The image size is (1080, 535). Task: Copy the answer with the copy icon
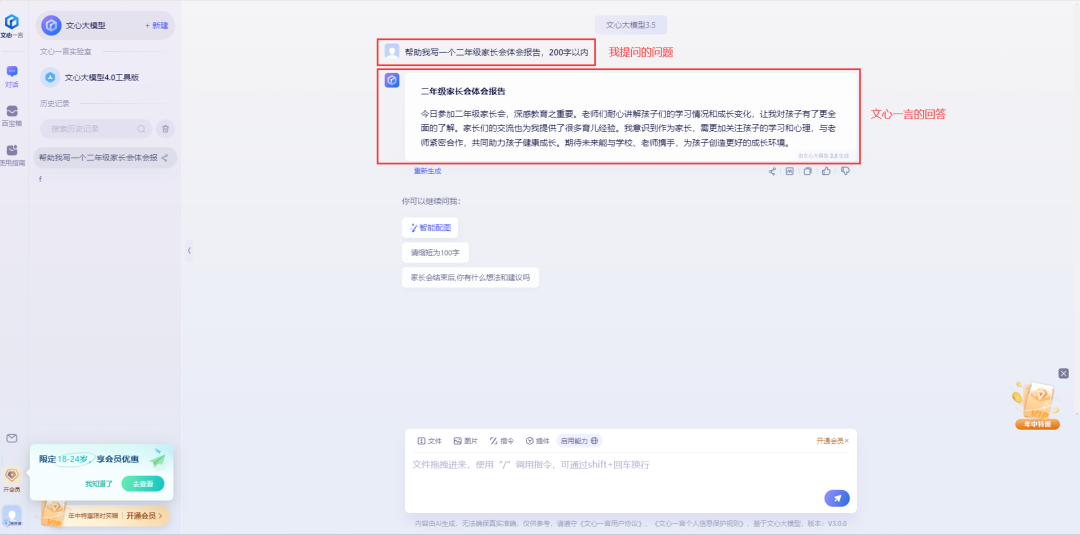pos(808,171)
